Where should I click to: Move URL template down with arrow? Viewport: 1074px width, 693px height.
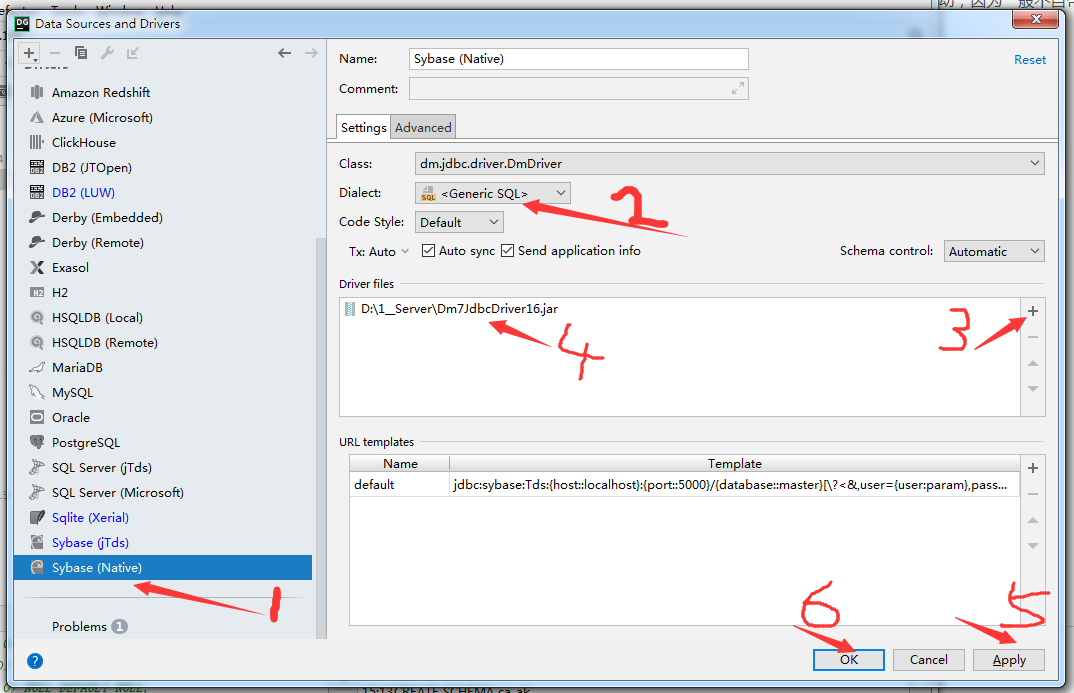pyautogui.click(x=1033, y=546)
